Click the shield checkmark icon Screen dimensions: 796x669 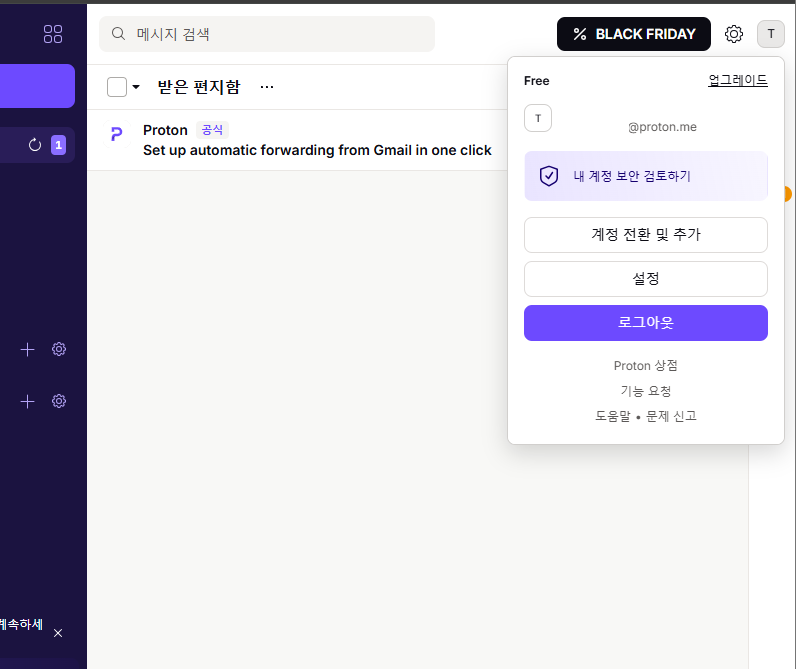[549, 176]
